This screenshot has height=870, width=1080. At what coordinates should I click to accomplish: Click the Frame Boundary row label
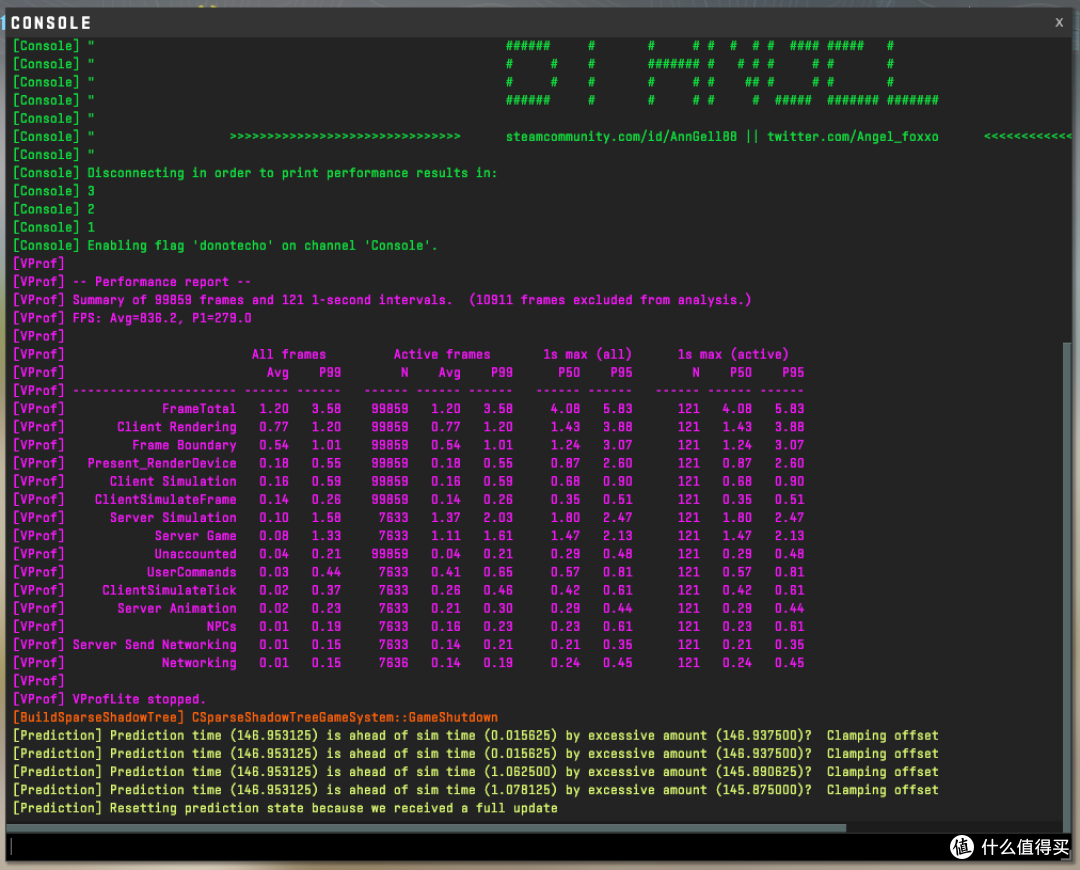[184, 445]
